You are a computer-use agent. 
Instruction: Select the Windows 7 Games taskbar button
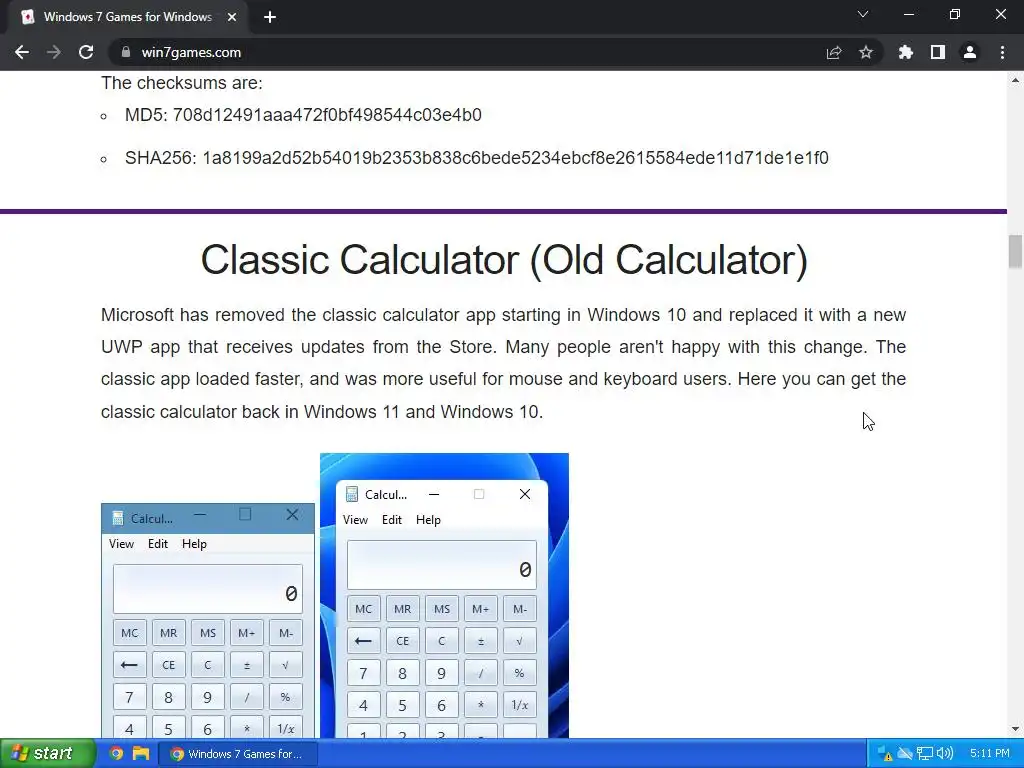[x=238, y=754]
